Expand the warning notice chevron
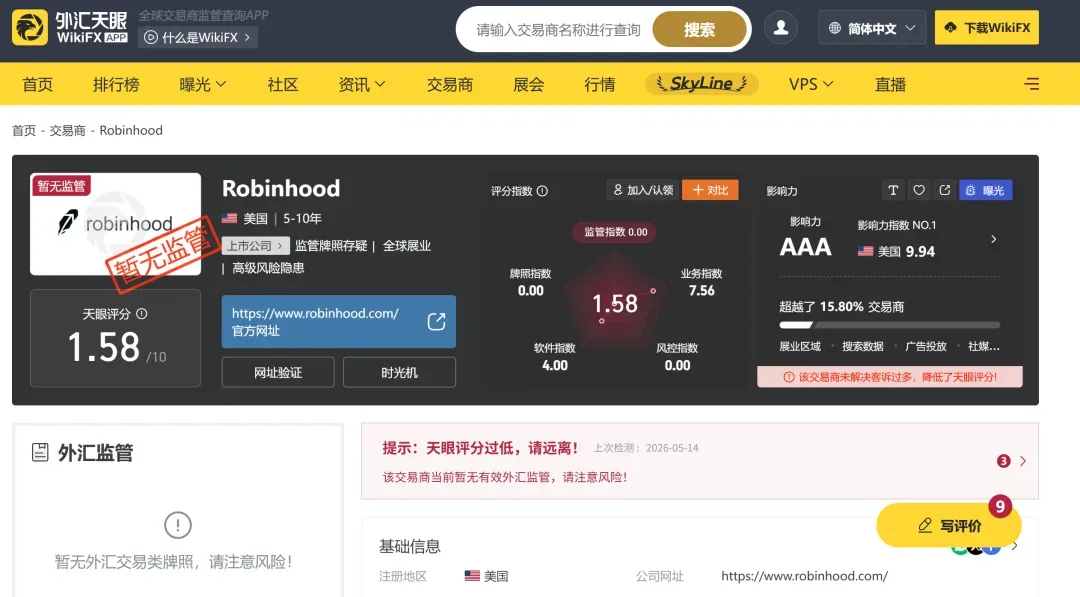 (x=1023, y=461)
